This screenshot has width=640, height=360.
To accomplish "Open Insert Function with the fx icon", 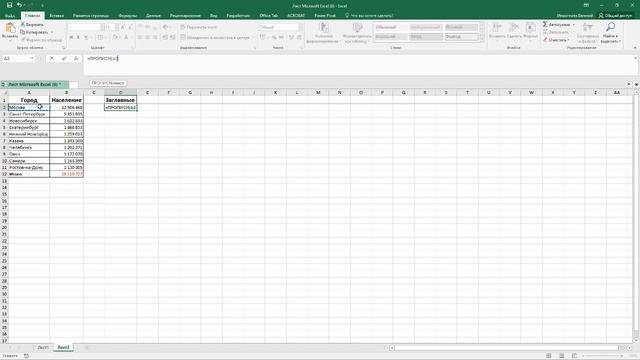I will point(76,58).
